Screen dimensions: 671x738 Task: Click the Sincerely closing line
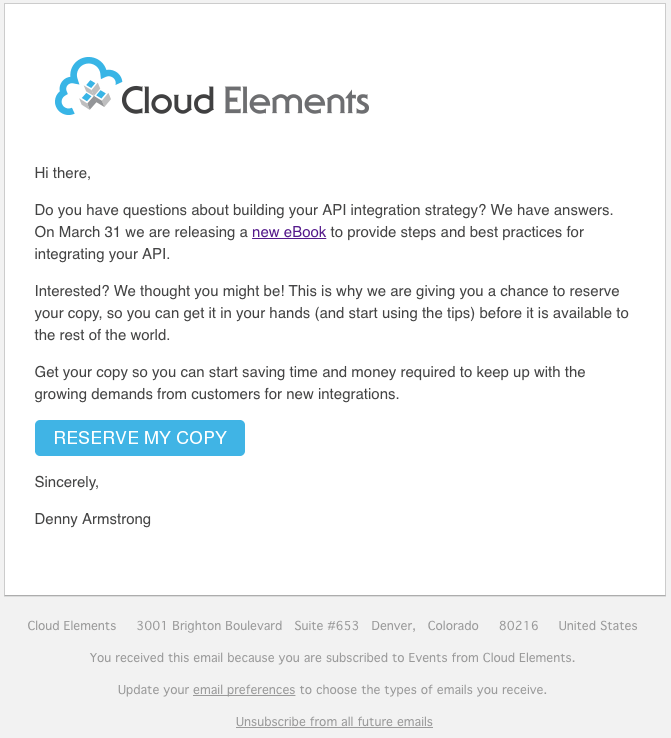click(67, 482)
